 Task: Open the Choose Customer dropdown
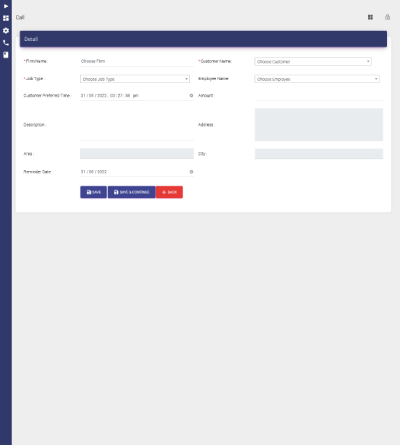(x=313, y=61)
